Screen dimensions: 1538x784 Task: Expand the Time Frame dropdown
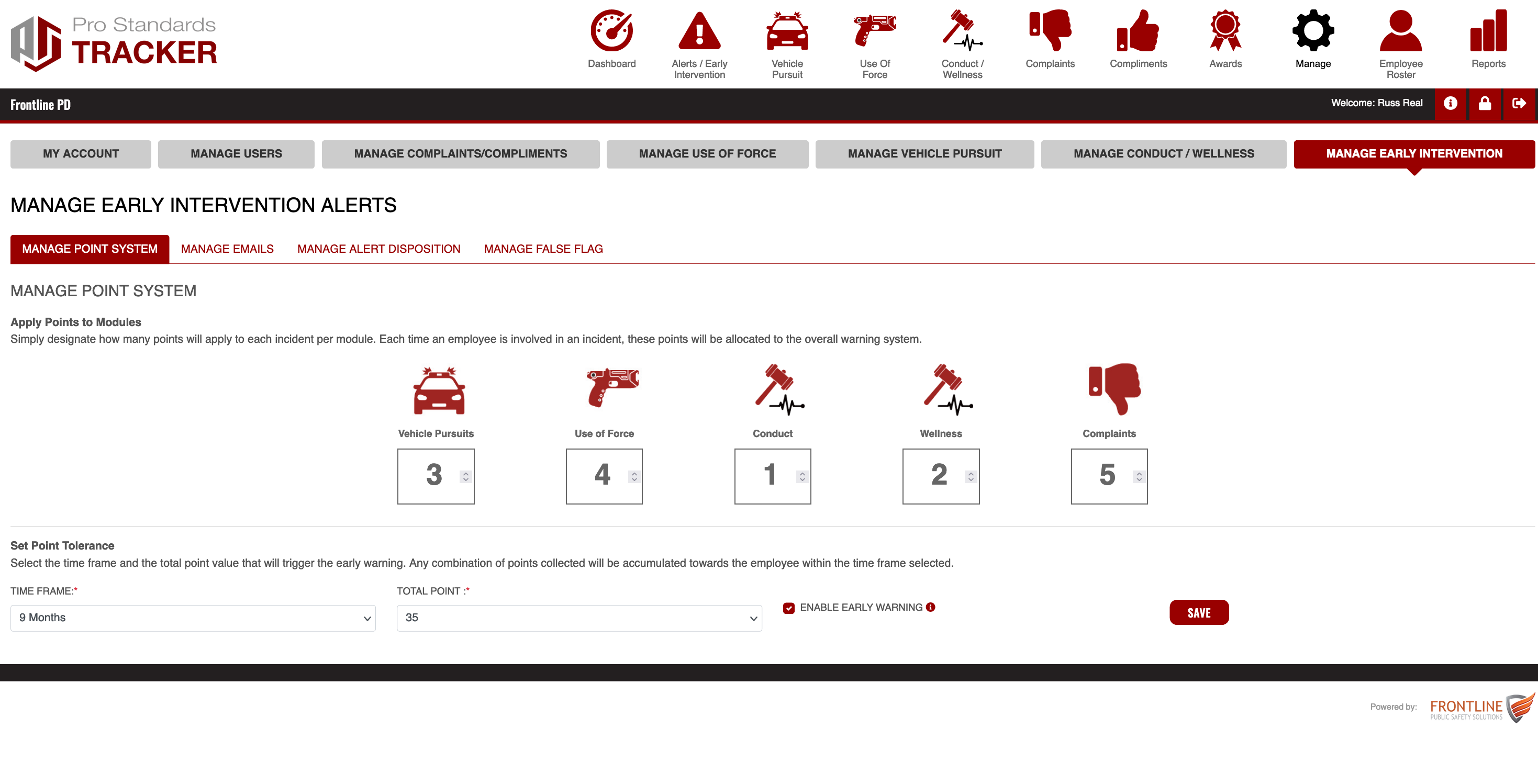(x=193, y=618)
